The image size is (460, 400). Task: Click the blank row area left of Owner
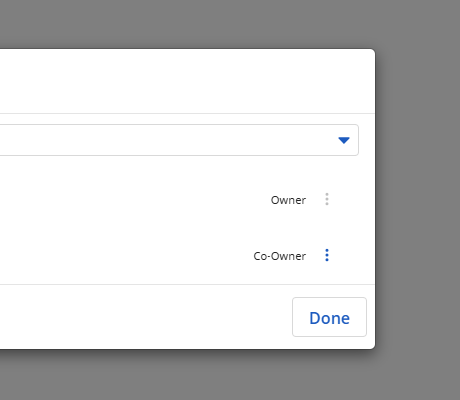click(133, 200)
